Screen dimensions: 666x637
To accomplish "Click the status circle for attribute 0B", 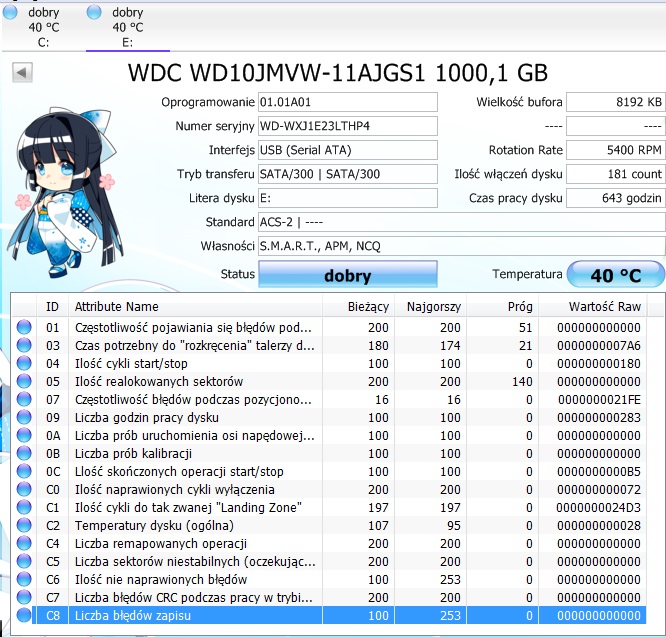I will click(24, 454).
